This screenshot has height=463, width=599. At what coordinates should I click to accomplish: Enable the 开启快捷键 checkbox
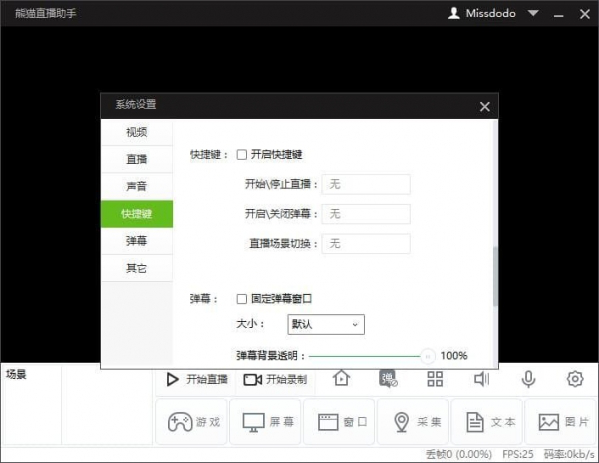[x=242, y=155]
